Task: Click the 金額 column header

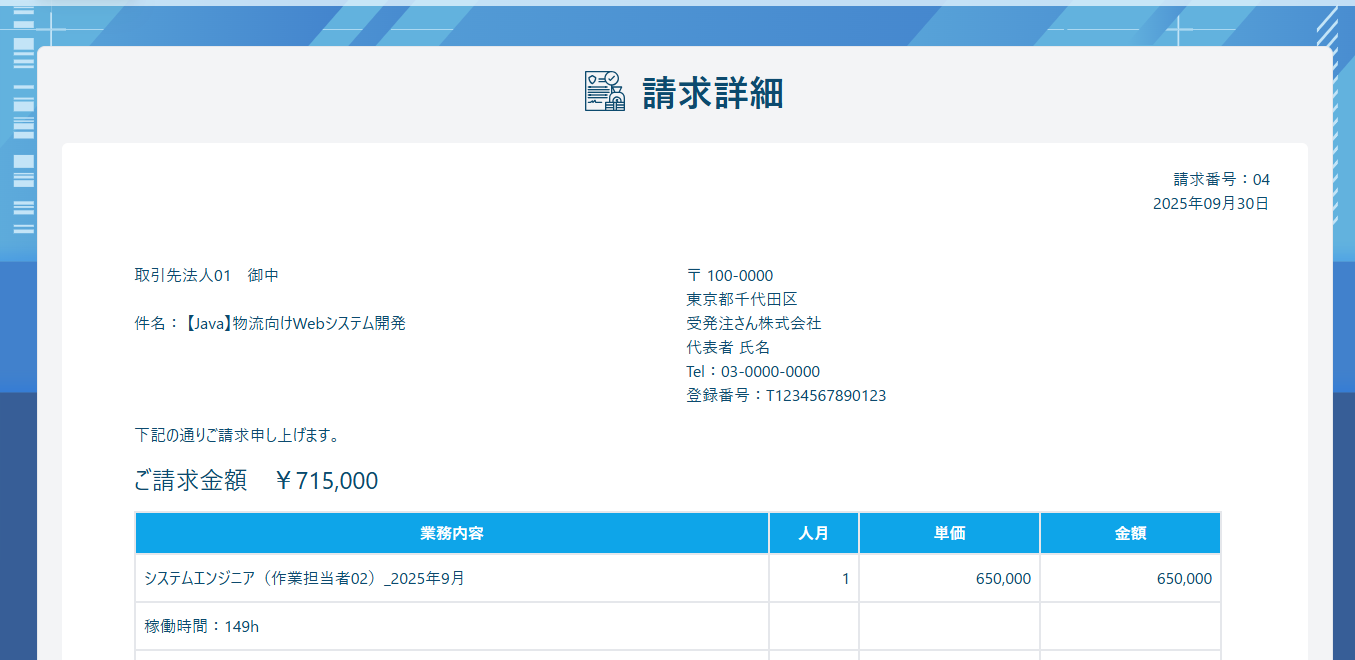Action: pos(1130,533)
